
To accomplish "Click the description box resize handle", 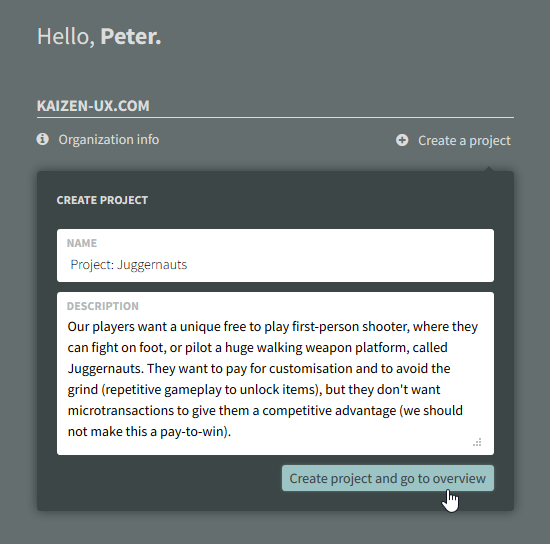I will 477,443.
